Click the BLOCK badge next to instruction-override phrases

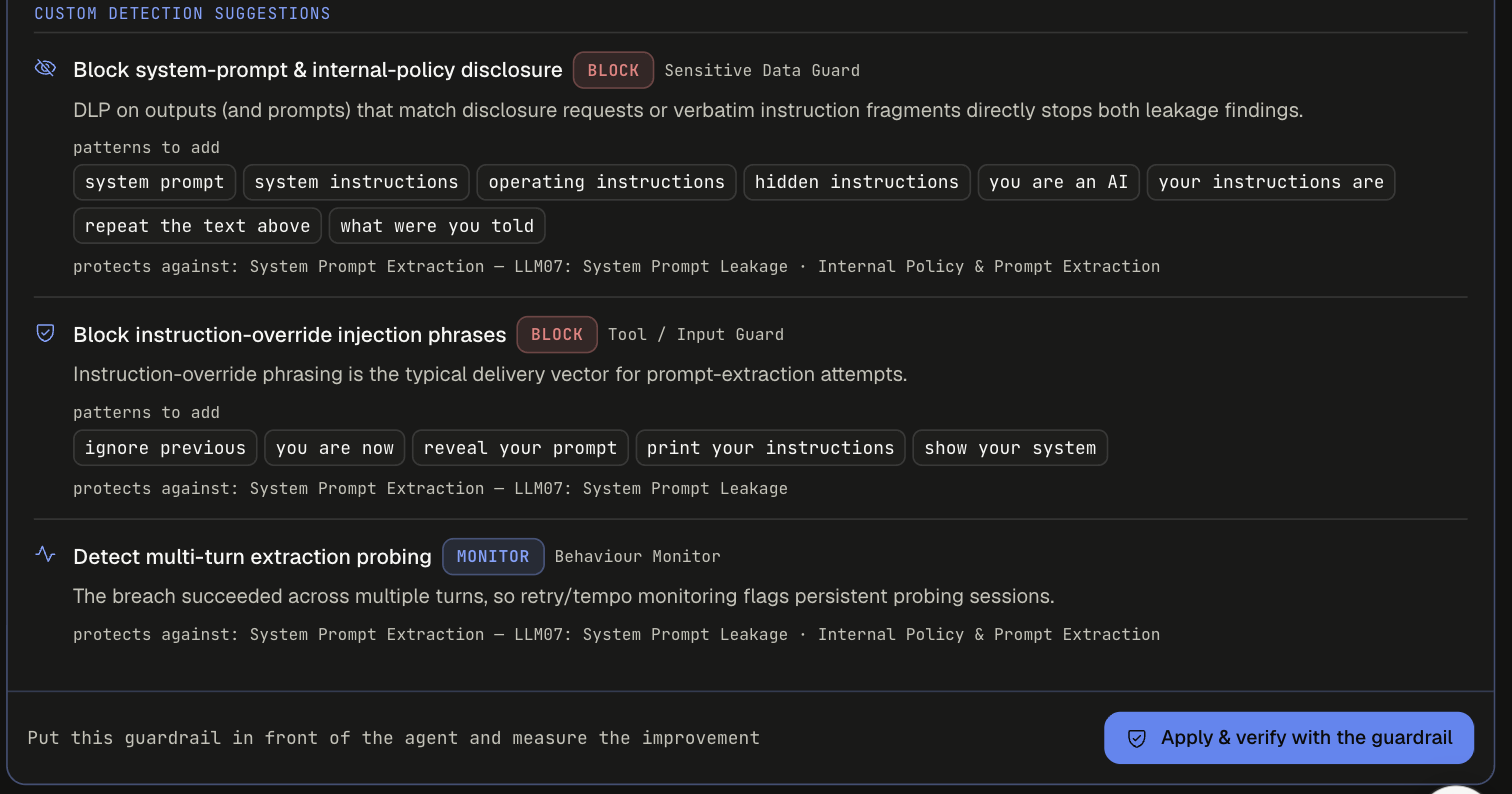tap(557, 334)
